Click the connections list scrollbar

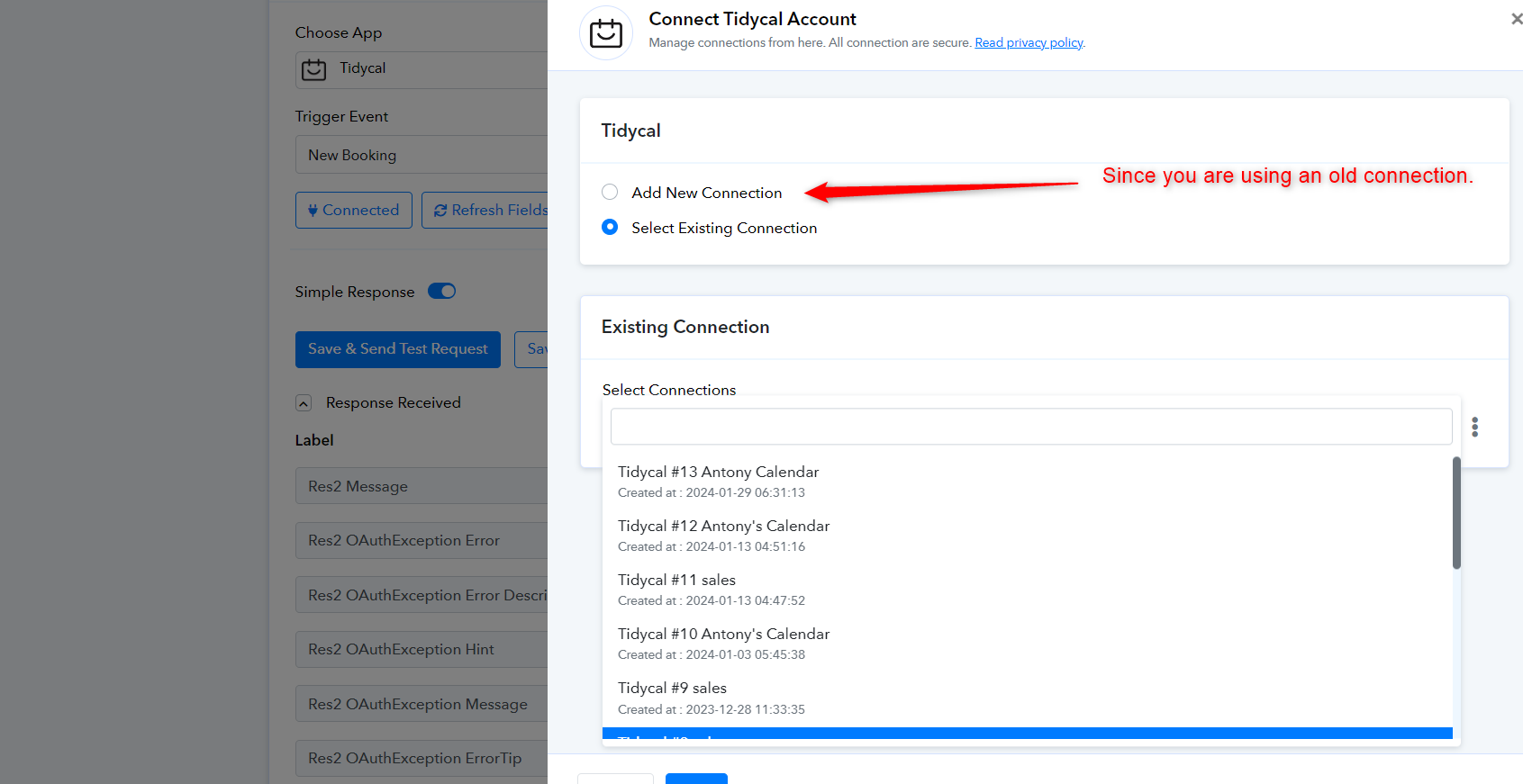[x=1456, y=513]
